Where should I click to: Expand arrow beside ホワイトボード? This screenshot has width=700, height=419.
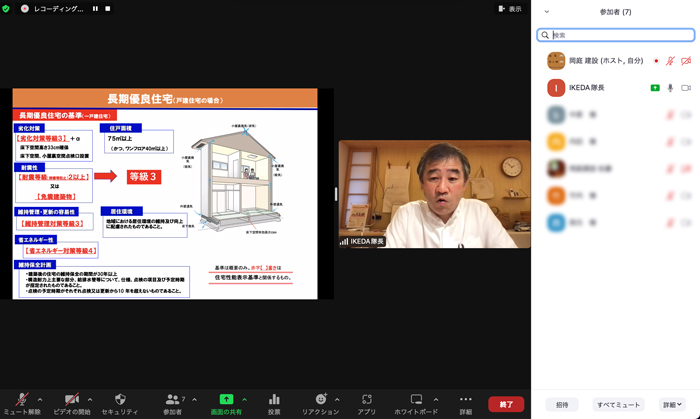(436, 400)
